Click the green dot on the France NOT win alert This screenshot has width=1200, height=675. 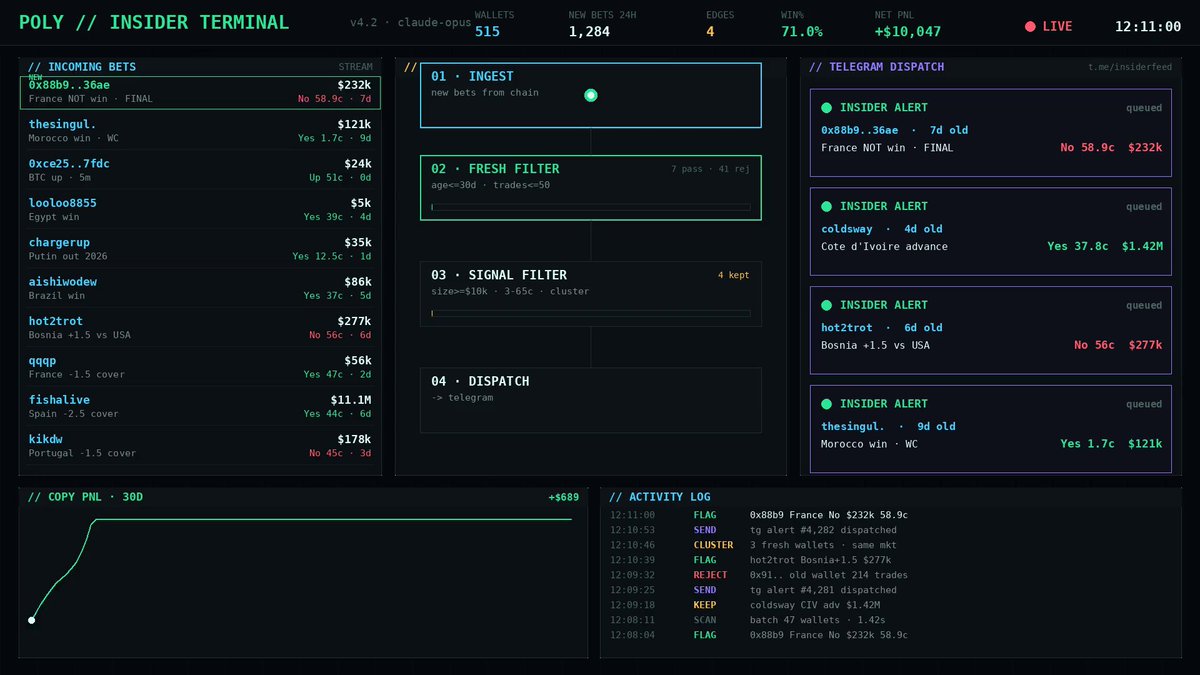coord(826,107)
